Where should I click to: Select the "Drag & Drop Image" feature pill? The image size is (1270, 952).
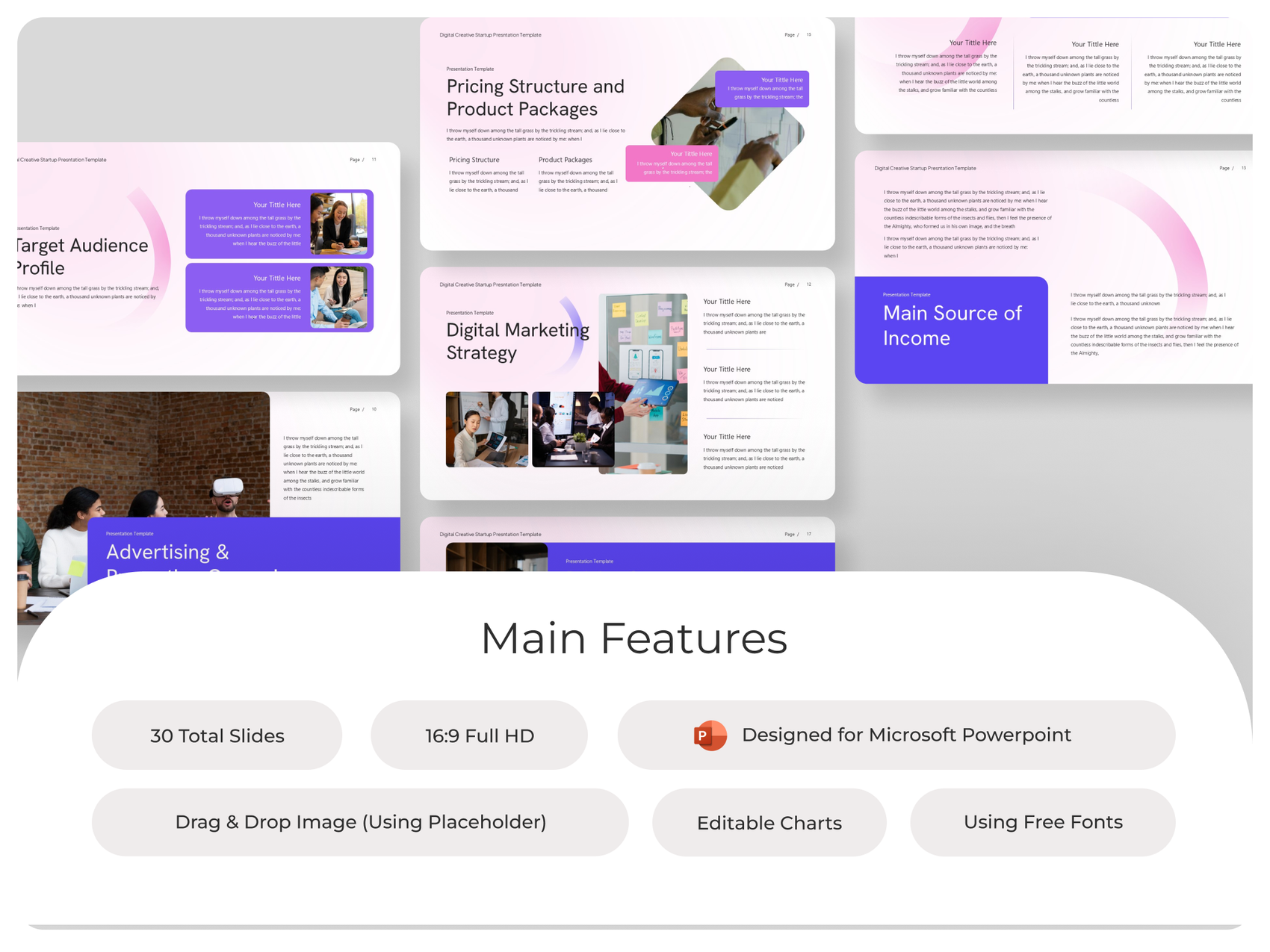360,822
